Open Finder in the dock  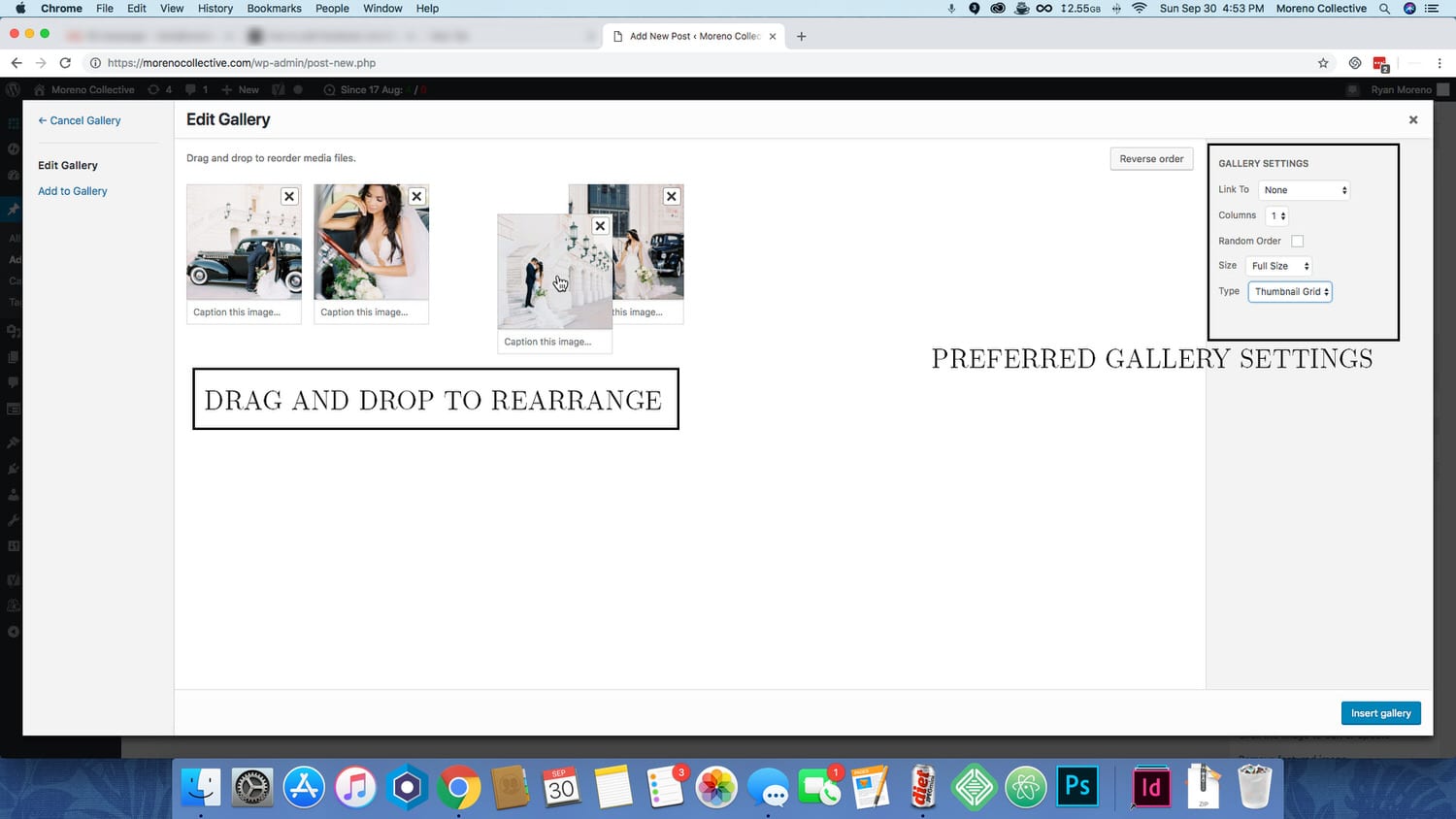202,786
